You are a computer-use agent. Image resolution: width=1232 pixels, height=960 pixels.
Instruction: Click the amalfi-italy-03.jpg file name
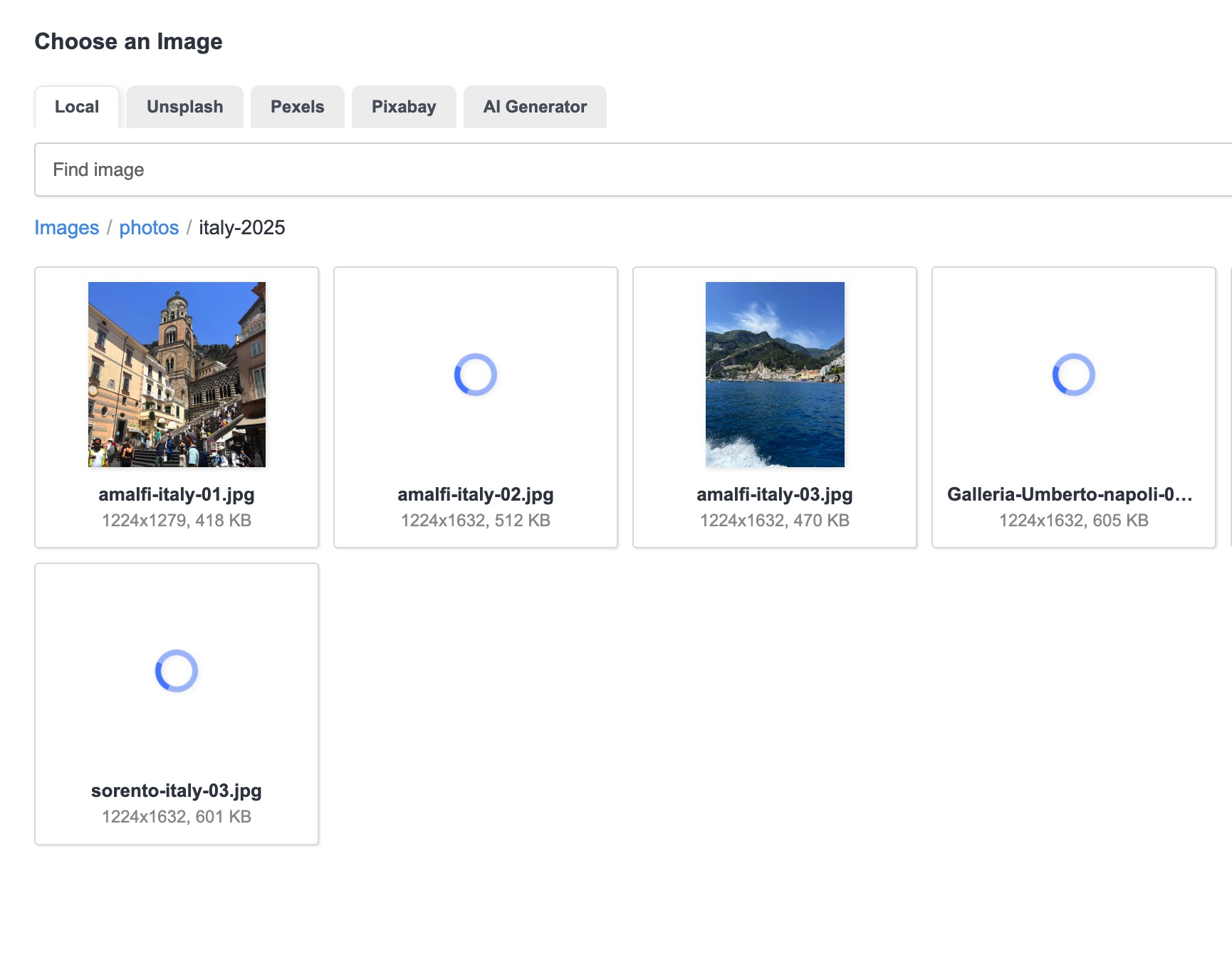point(775,494)
